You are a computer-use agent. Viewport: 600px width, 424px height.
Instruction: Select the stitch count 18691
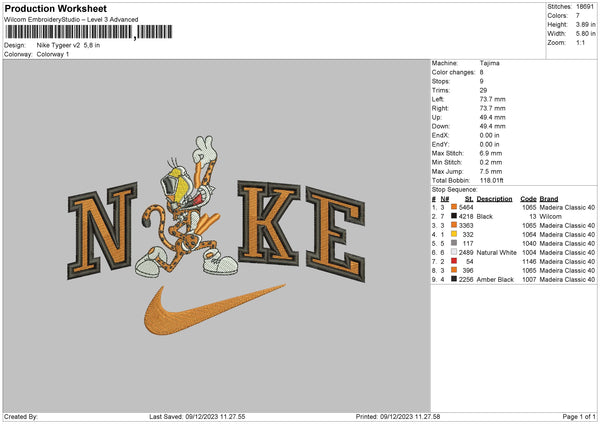pyautogui.click(x=585, y=7)
